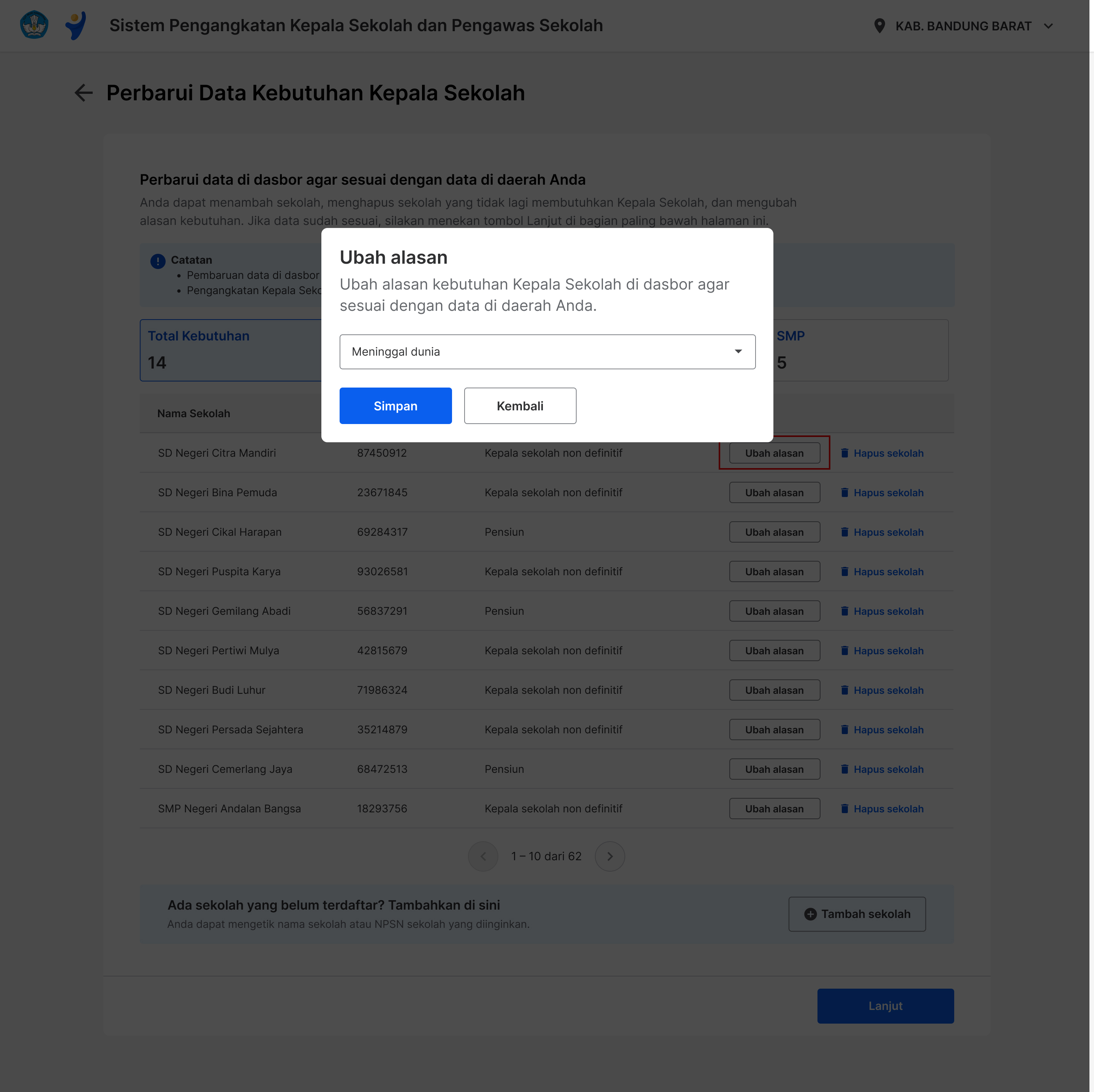This screenshot has width=1094, height=1092.
Task: Click Ubah alasan for SD Negeri Gemilang Abadi
Action: click(x=774, y=611)
